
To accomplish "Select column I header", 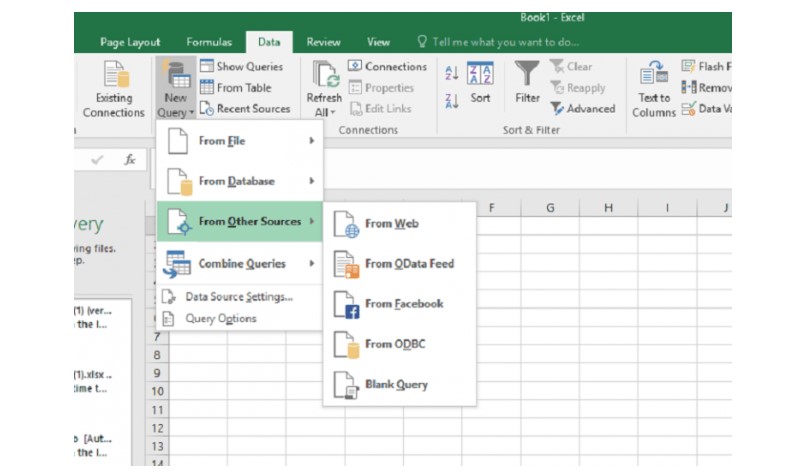I will coord(667,208).
